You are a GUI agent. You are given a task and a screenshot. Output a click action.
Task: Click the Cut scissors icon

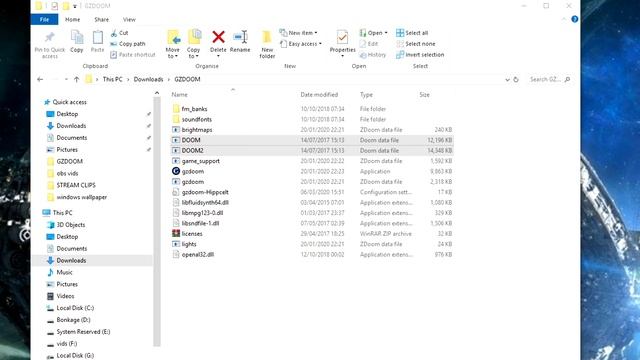(114, 33)
